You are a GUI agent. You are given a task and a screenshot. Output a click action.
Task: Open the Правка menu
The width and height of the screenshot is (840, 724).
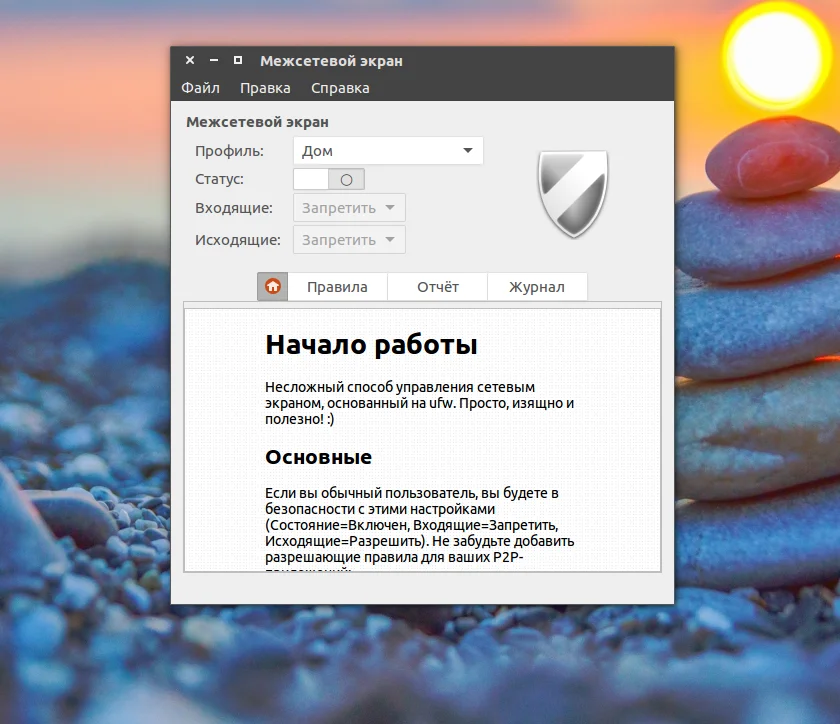click(x=265, y=88)
